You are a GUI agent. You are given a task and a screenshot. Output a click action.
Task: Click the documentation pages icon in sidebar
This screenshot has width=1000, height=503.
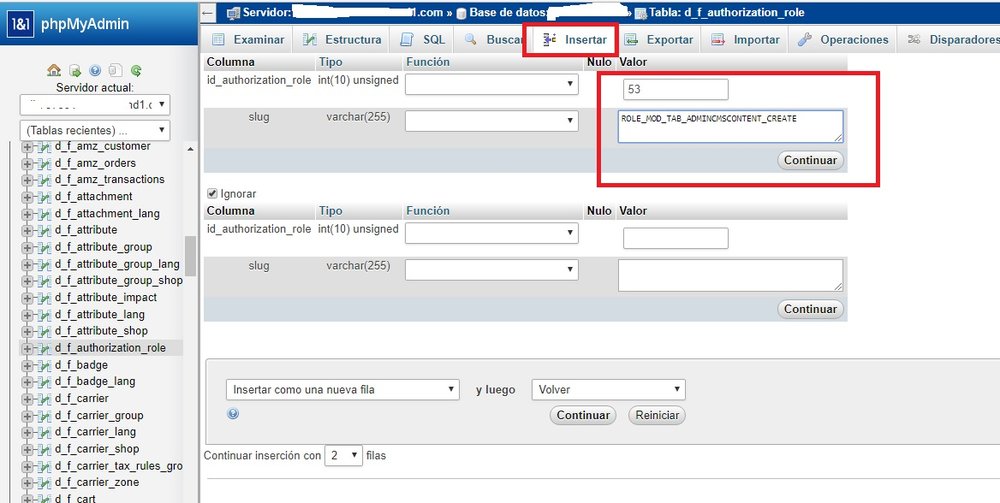point(115,71)
